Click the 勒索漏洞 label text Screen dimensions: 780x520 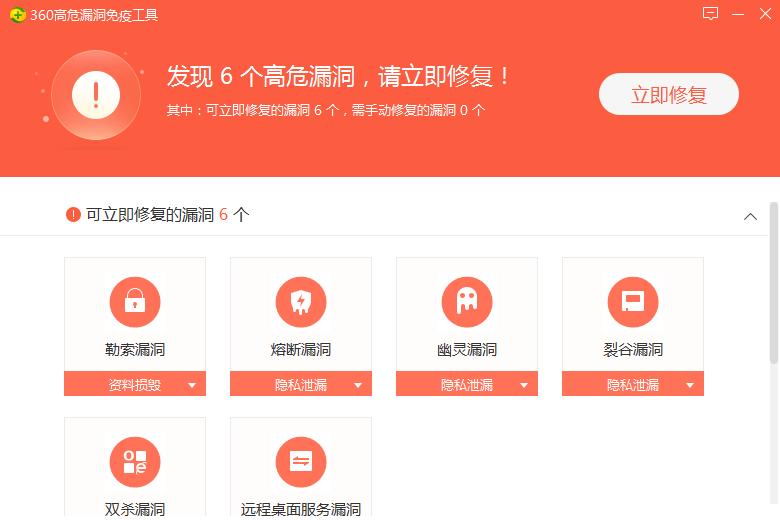coord(135,349)
